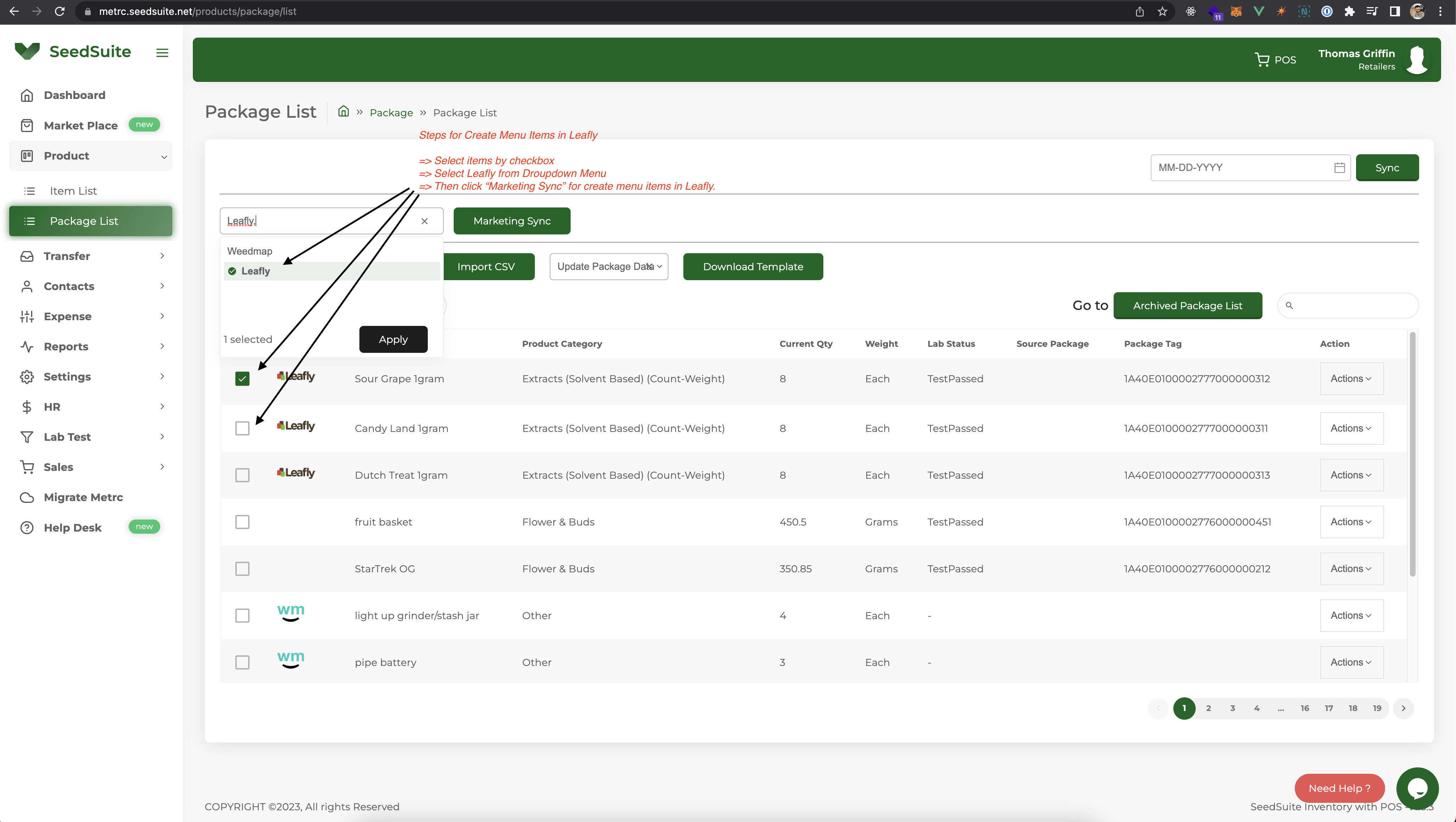This screenshot has height=822, width=1456.
Task: Go to previous page arrow in pagination
Action: 1158,708
